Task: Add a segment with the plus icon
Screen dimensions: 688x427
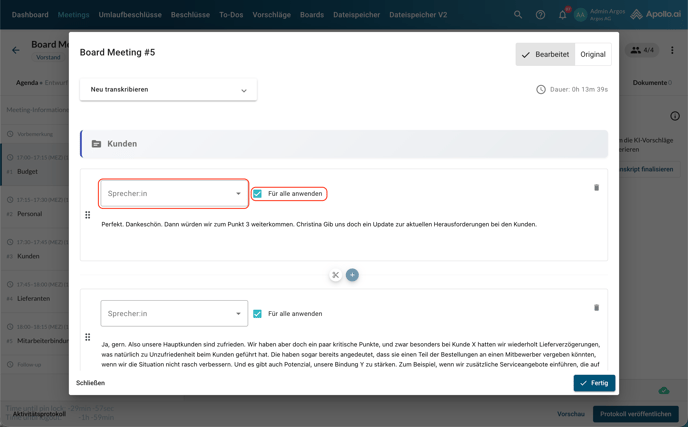Action: point(352,275)
